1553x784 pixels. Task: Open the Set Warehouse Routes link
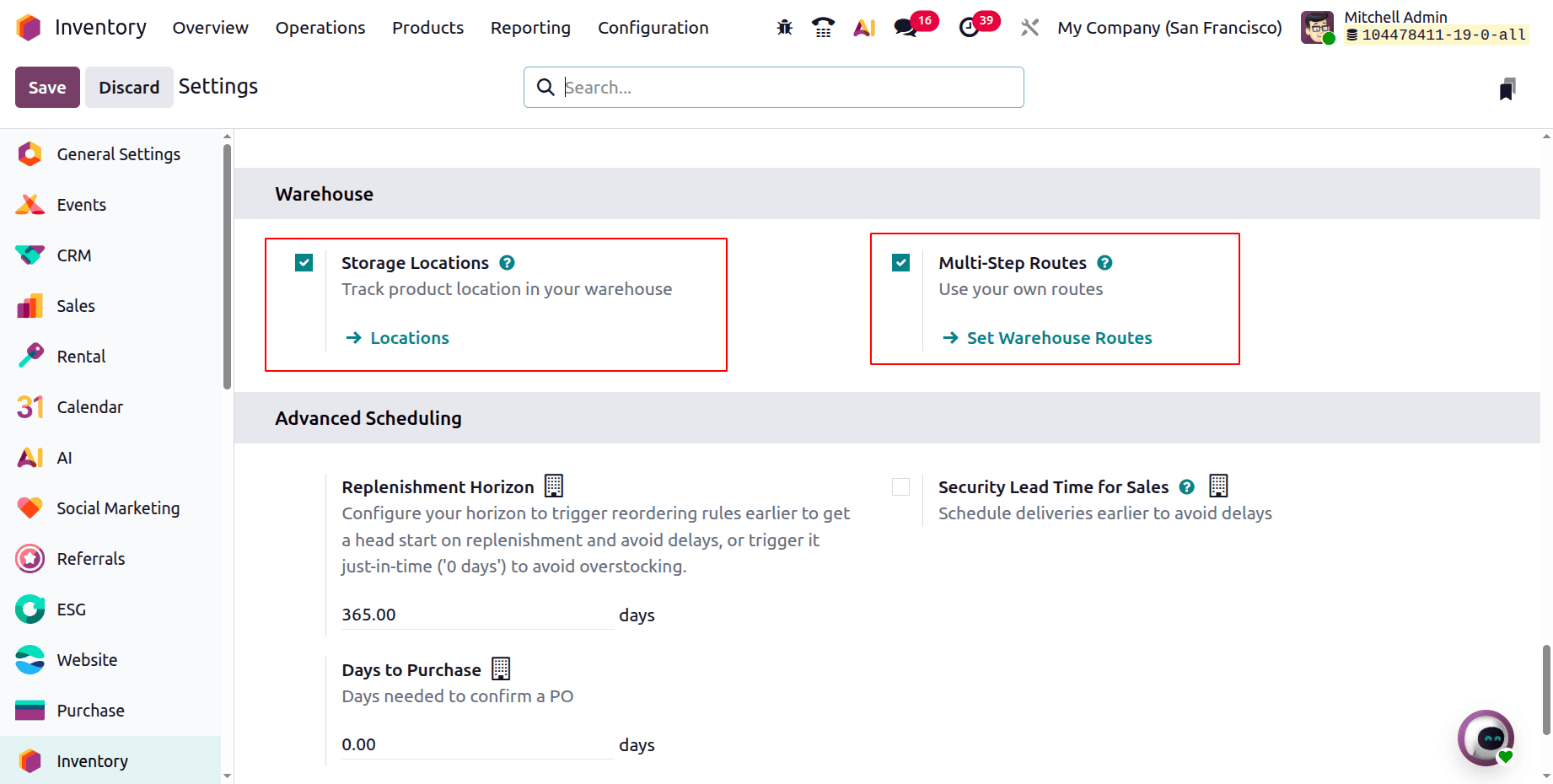pos(1059,337)
